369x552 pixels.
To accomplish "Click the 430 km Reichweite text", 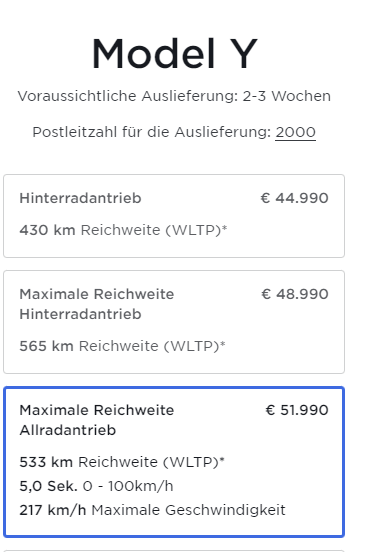I will pos(123,230).
